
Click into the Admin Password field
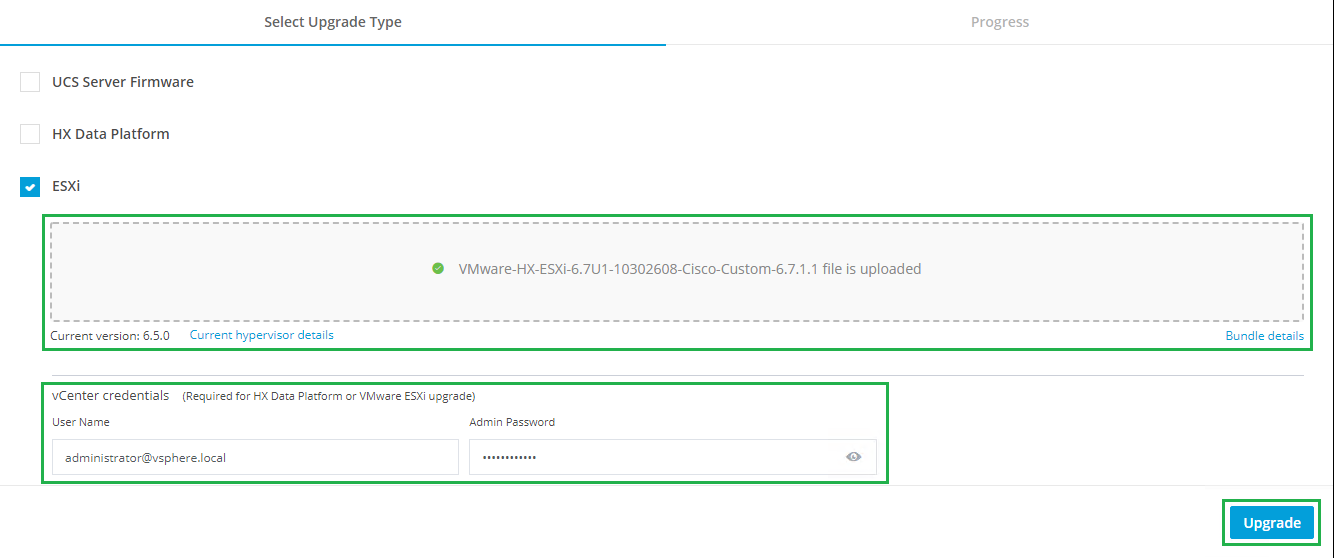point(650,458)
